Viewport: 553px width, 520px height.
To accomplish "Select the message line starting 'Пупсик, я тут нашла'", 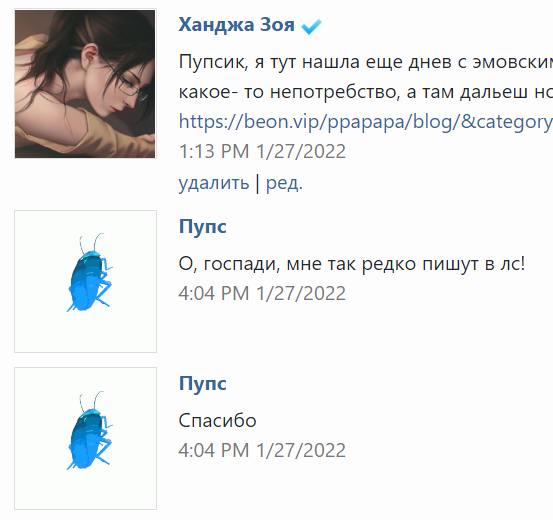I will pos(366,62).
